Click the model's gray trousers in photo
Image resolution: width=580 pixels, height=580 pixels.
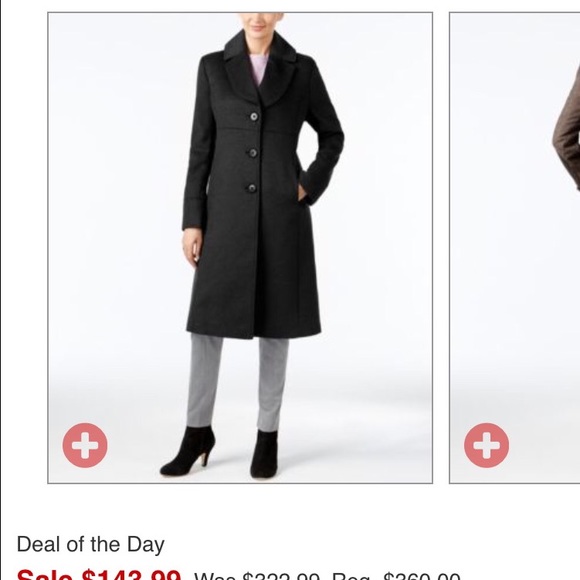(x=237, y=383)
